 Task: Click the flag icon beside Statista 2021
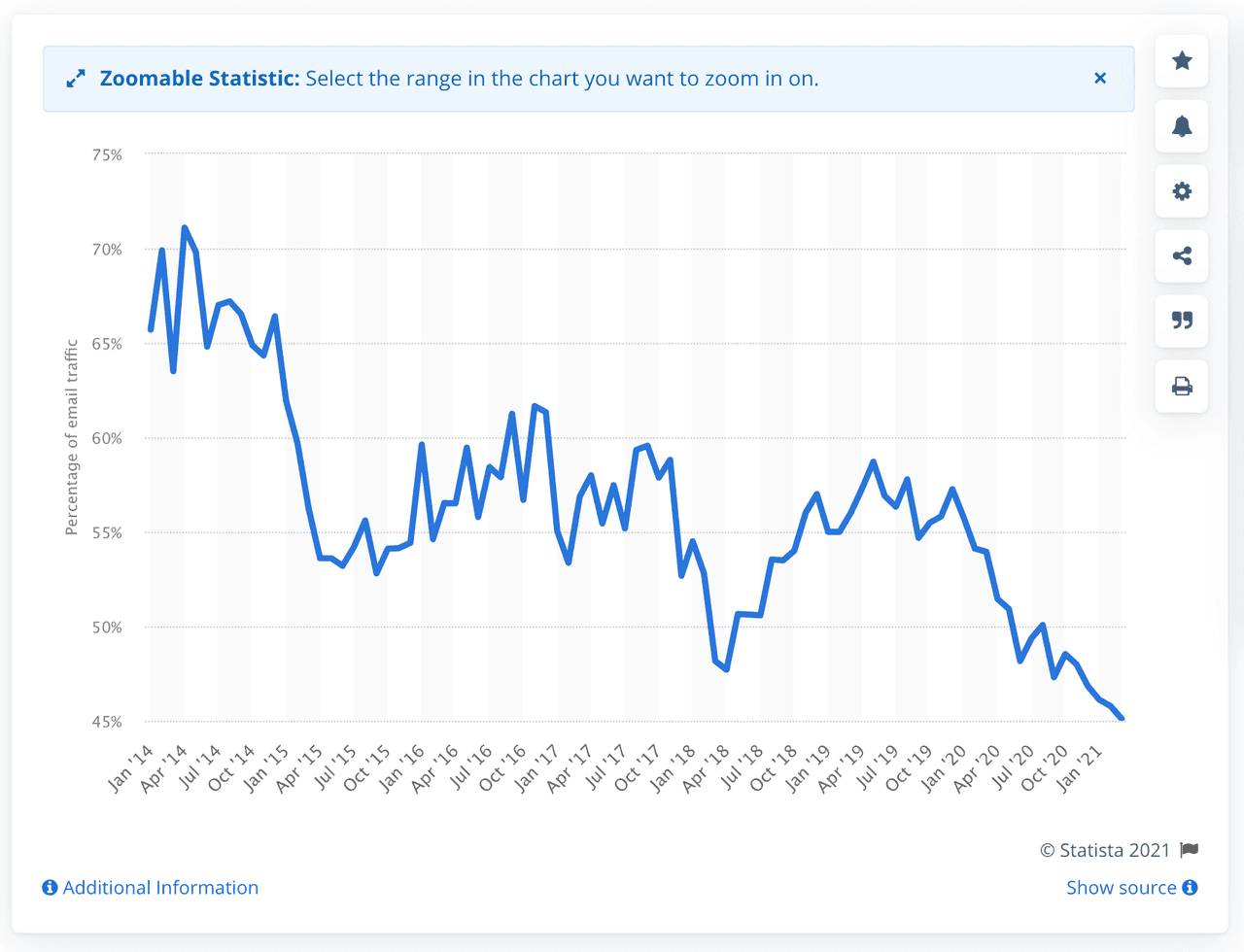point(1189,850)
